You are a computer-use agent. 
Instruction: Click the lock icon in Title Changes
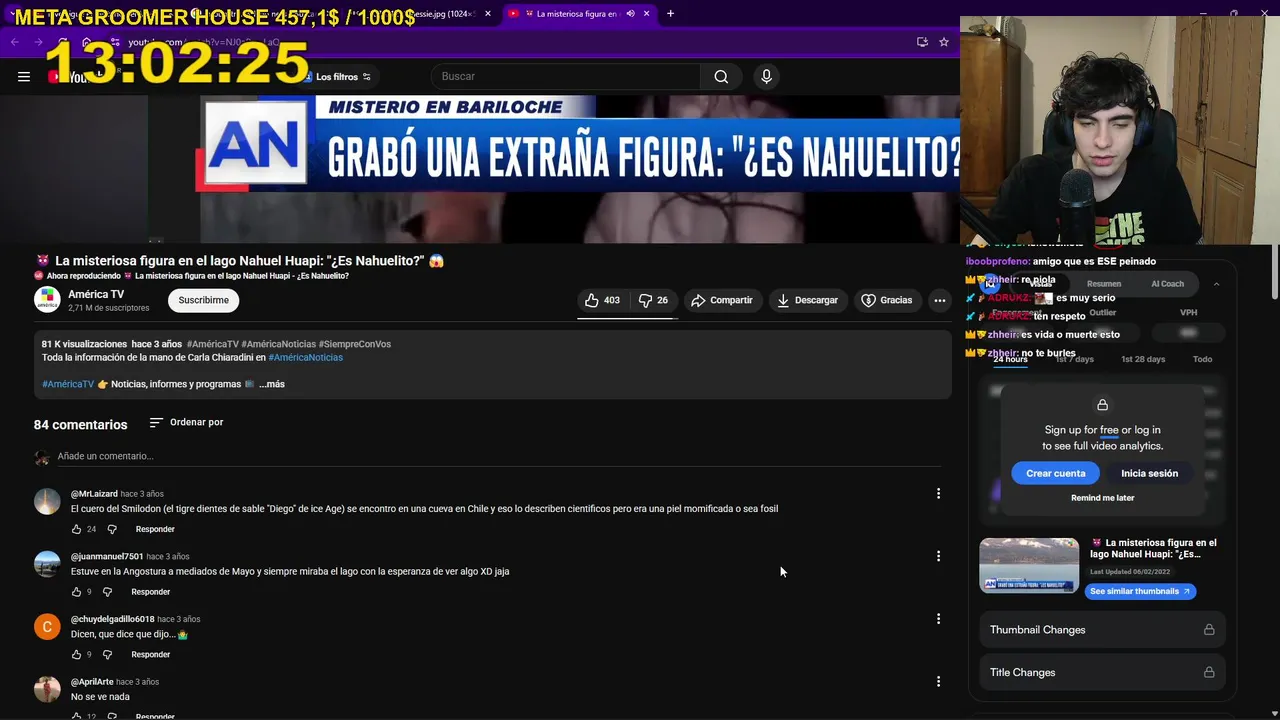click(1209, 672)
